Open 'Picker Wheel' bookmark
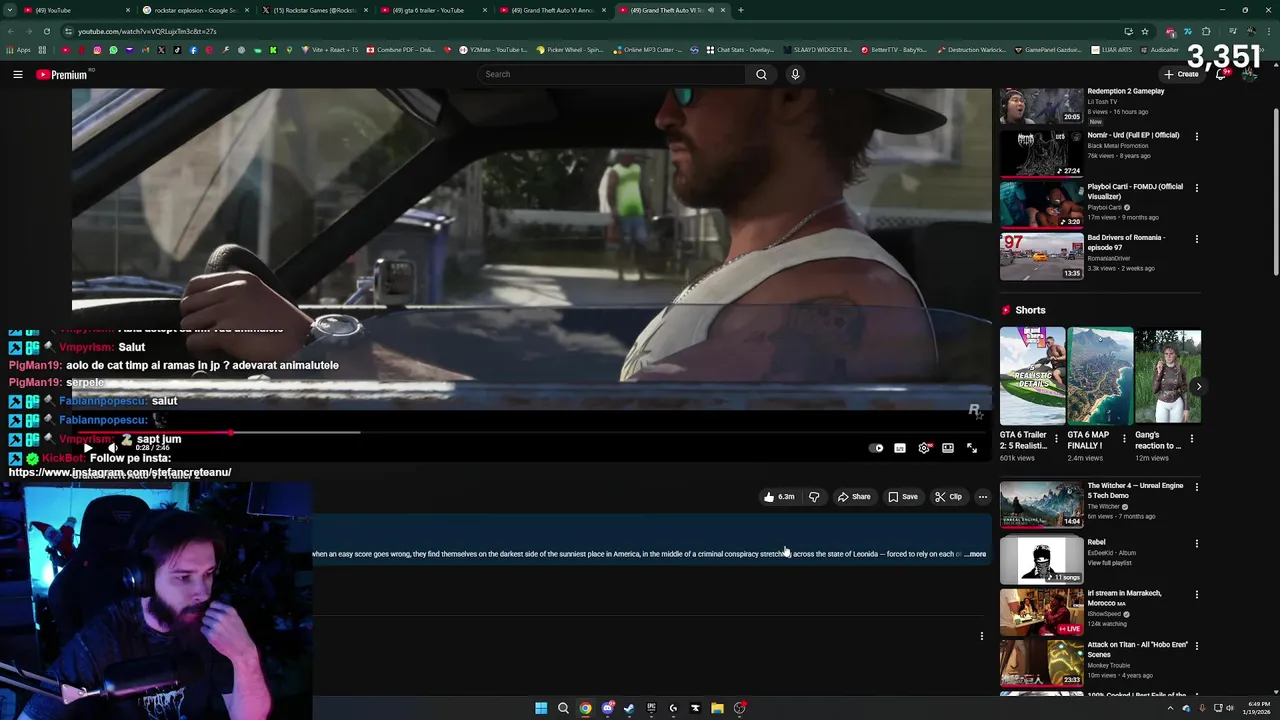The image size is (1280, 720). tap(570, 50)
